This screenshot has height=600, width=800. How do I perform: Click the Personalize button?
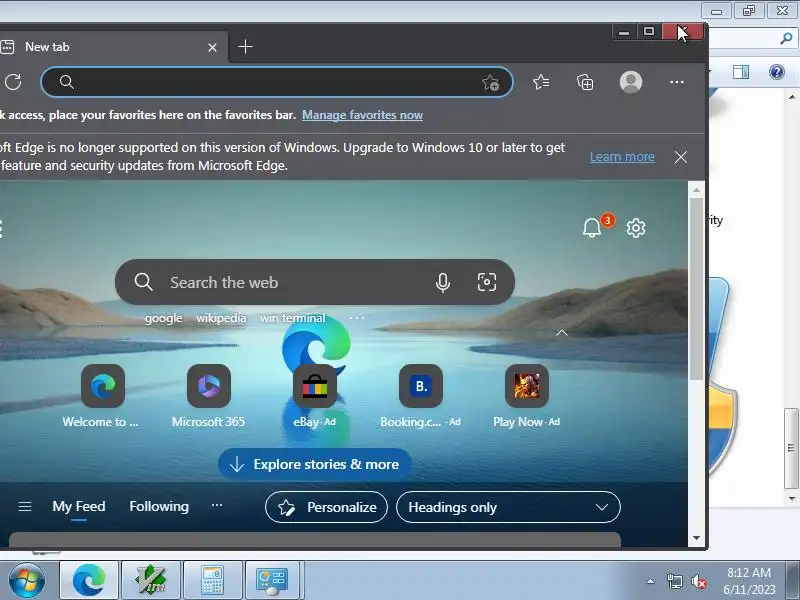(x=327, y=507)
